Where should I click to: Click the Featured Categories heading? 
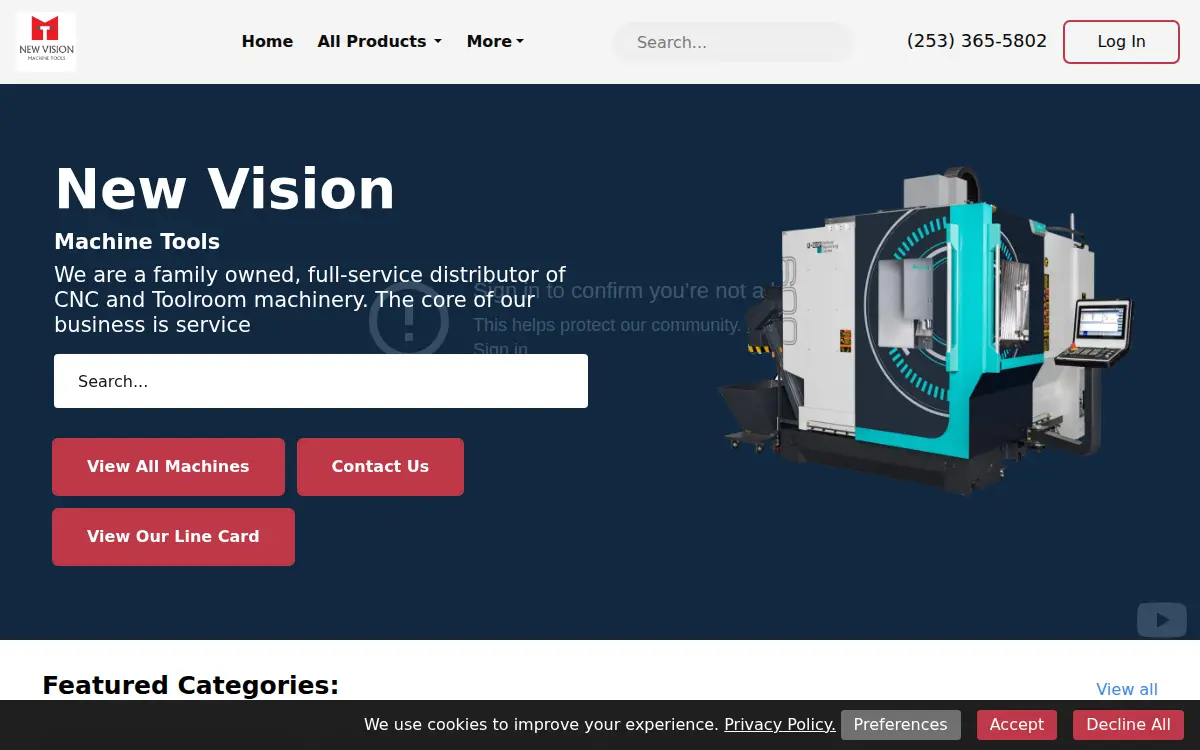pos(191,685)
